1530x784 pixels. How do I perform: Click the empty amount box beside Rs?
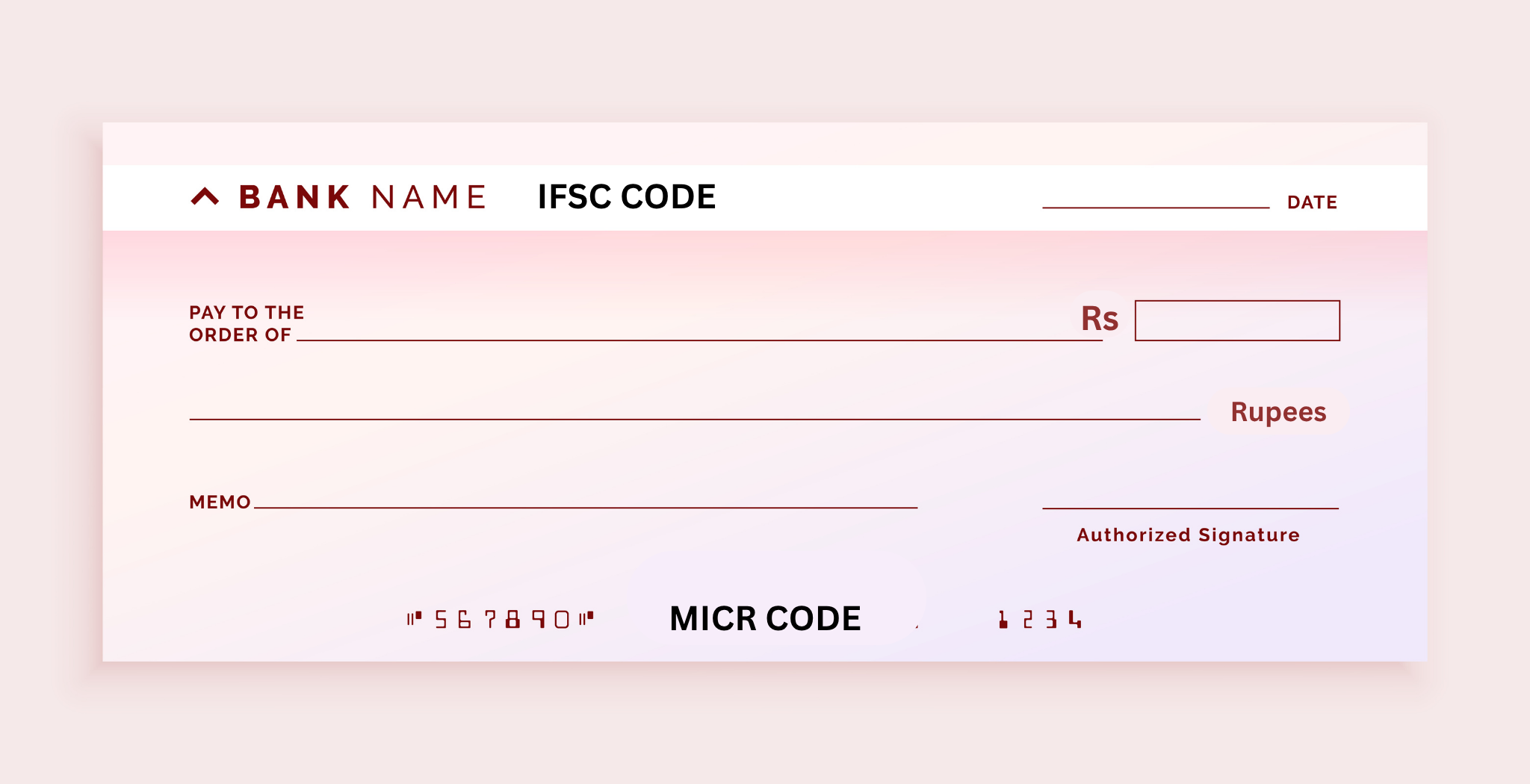click(x=1236, y=321)
